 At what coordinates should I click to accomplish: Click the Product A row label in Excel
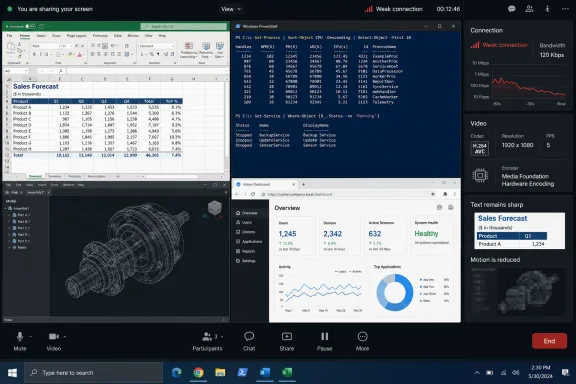[x=22, y=107]
